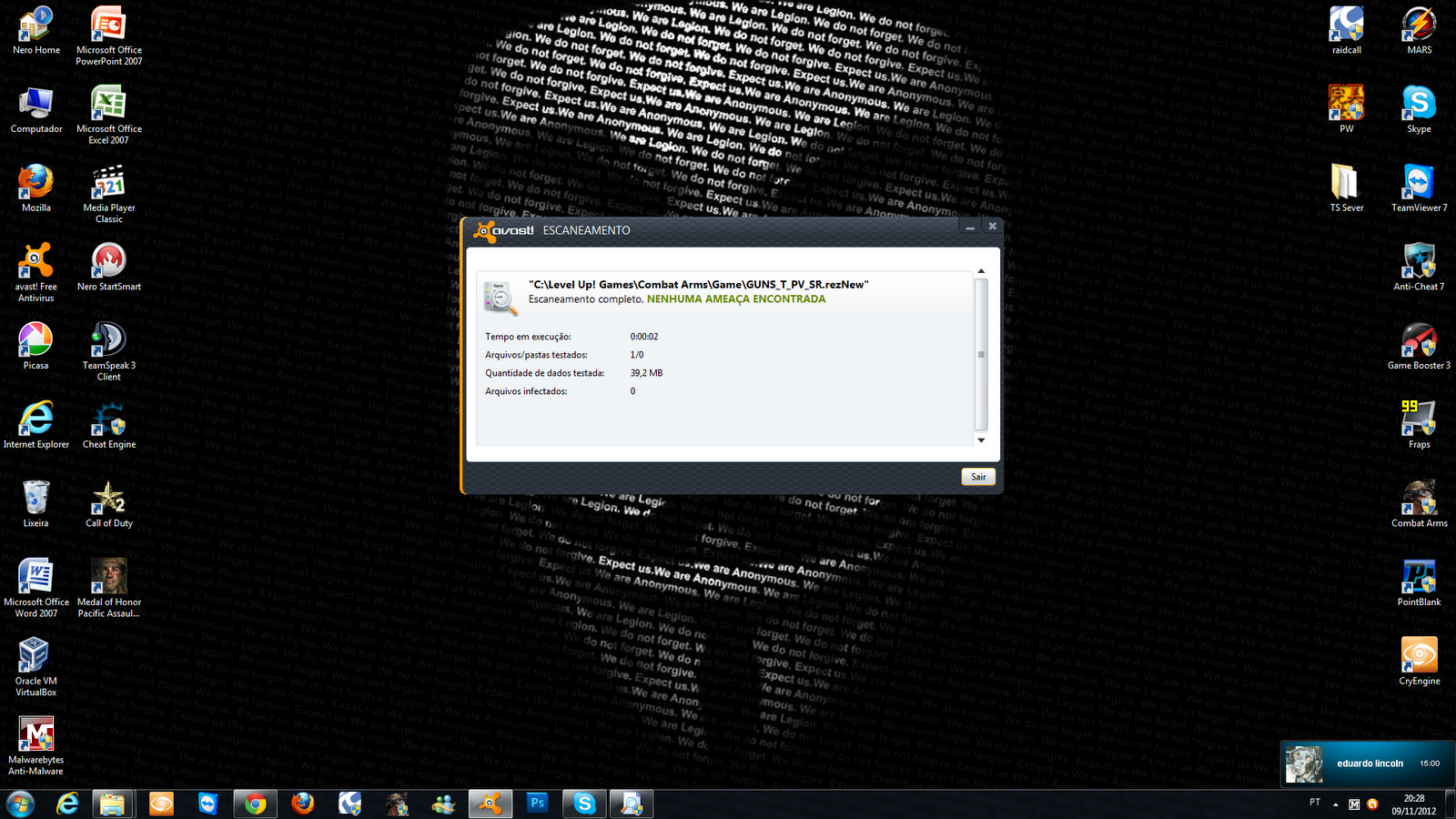Launch Internet Explorer from the taskbar
This screenshot has height=819, width=1456.
[x=67, y=804]
